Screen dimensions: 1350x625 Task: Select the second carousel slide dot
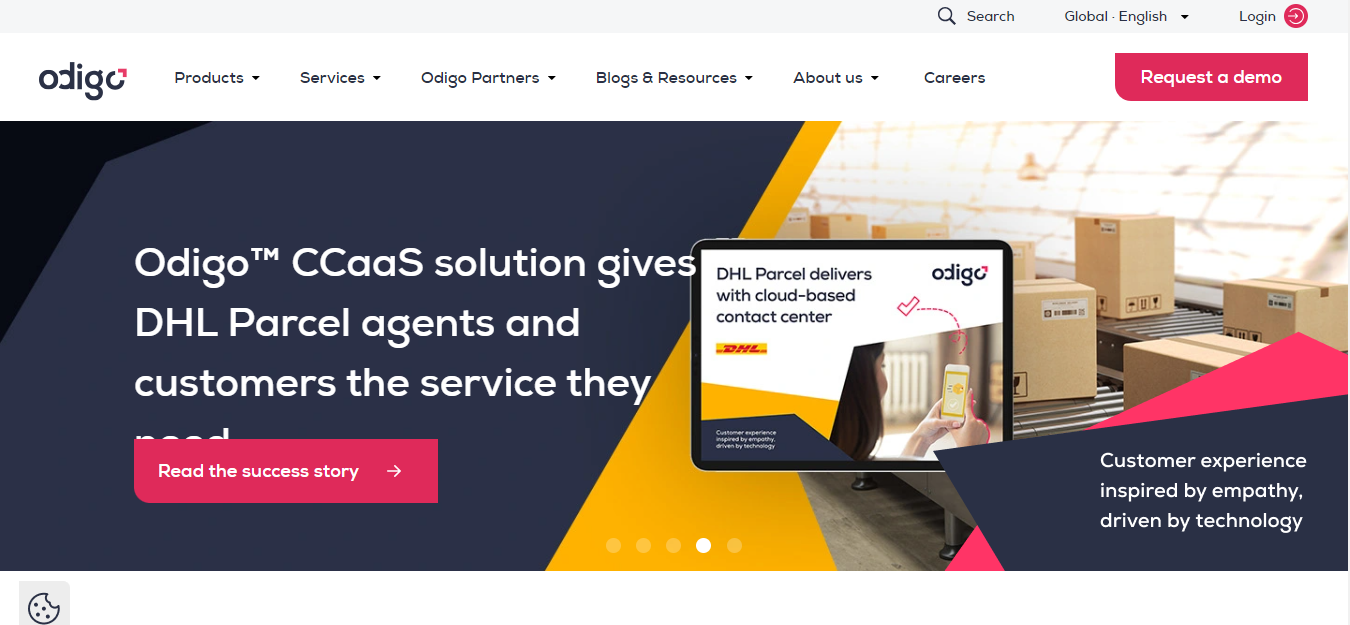(644, 545)
